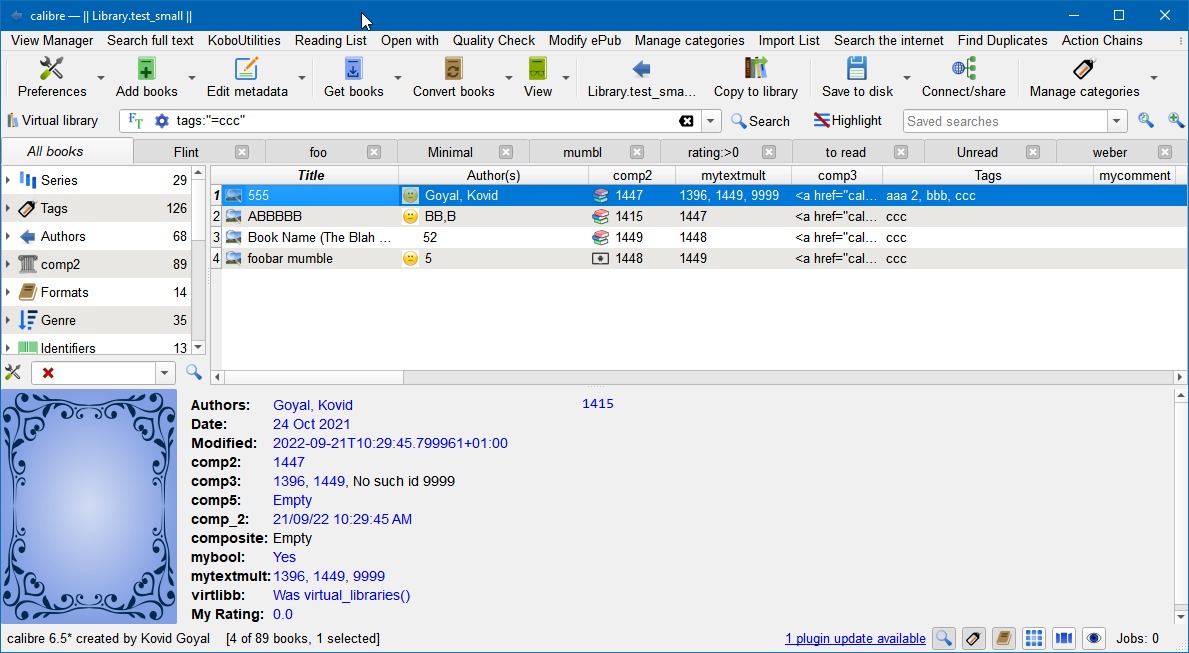
Task: Close the Minimal tab
Action: point(506,152)
